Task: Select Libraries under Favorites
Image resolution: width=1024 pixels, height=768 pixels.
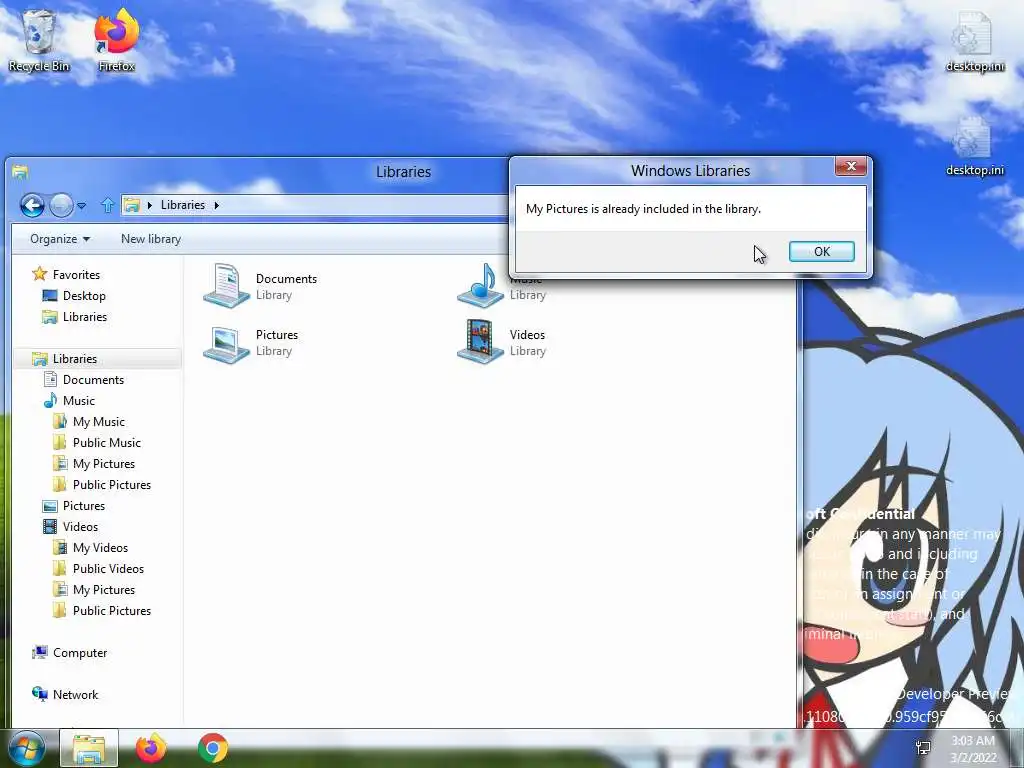Action: click(85, 317)
